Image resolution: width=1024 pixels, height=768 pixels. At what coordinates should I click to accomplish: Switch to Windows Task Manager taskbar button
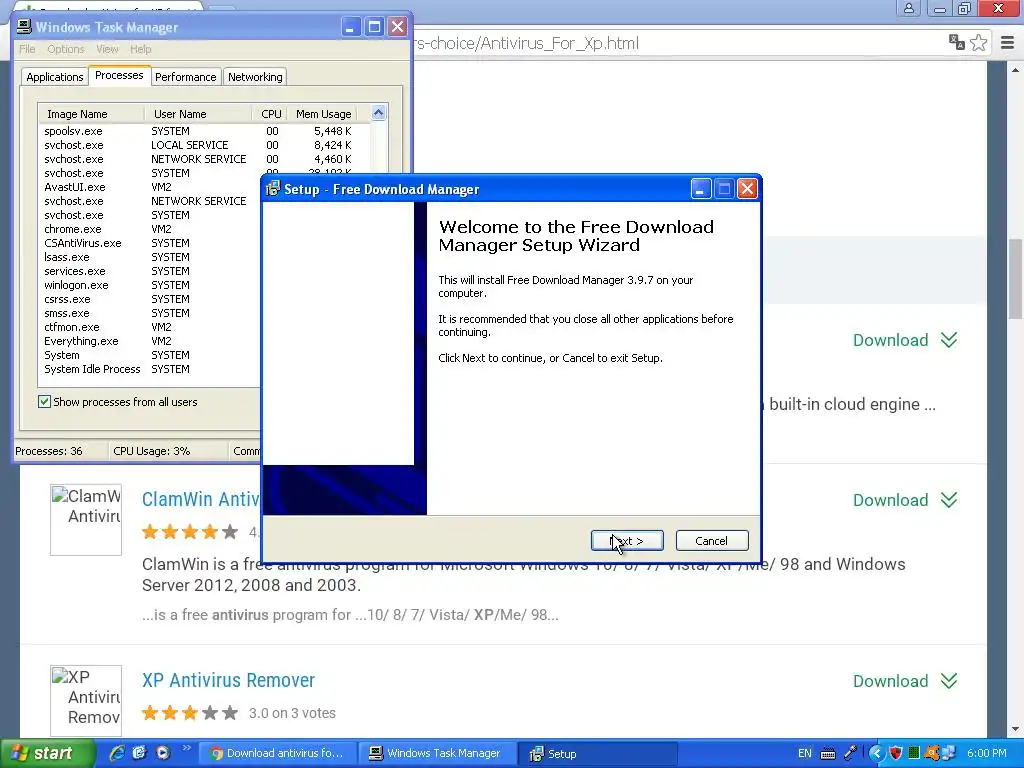437,754
